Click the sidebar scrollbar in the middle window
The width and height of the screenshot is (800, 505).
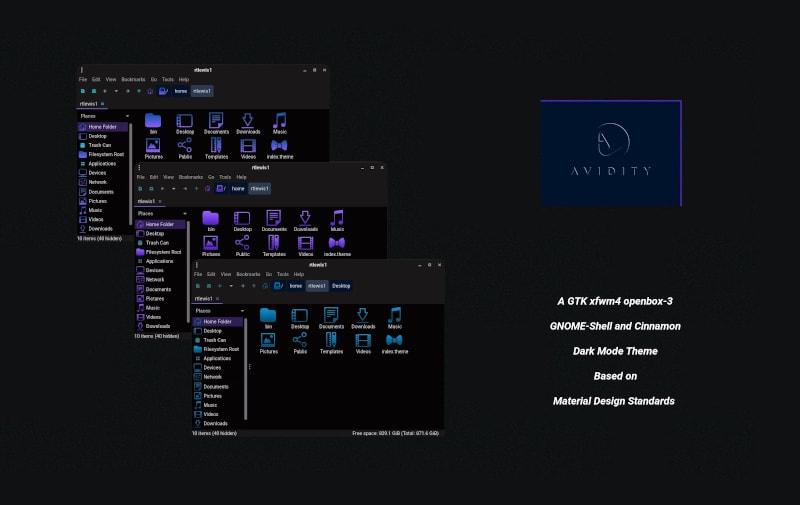(188, 273)
